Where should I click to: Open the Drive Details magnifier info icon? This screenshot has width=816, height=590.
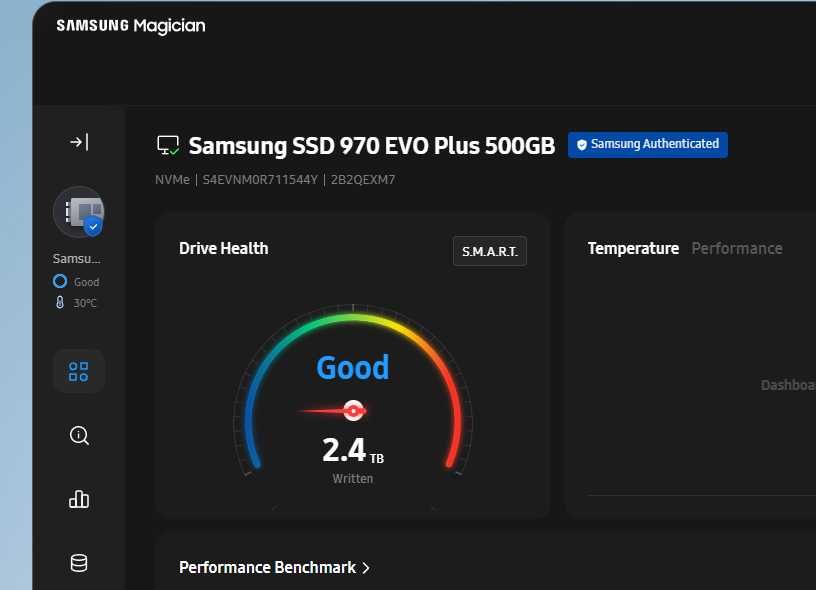[x=79, y=435]
